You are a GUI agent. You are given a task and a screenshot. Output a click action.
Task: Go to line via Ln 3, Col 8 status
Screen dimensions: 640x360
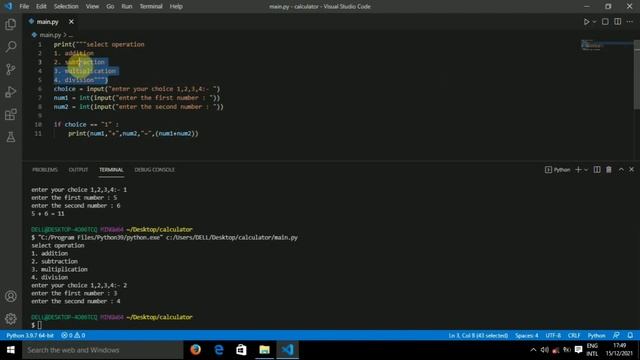pos(478,336)
